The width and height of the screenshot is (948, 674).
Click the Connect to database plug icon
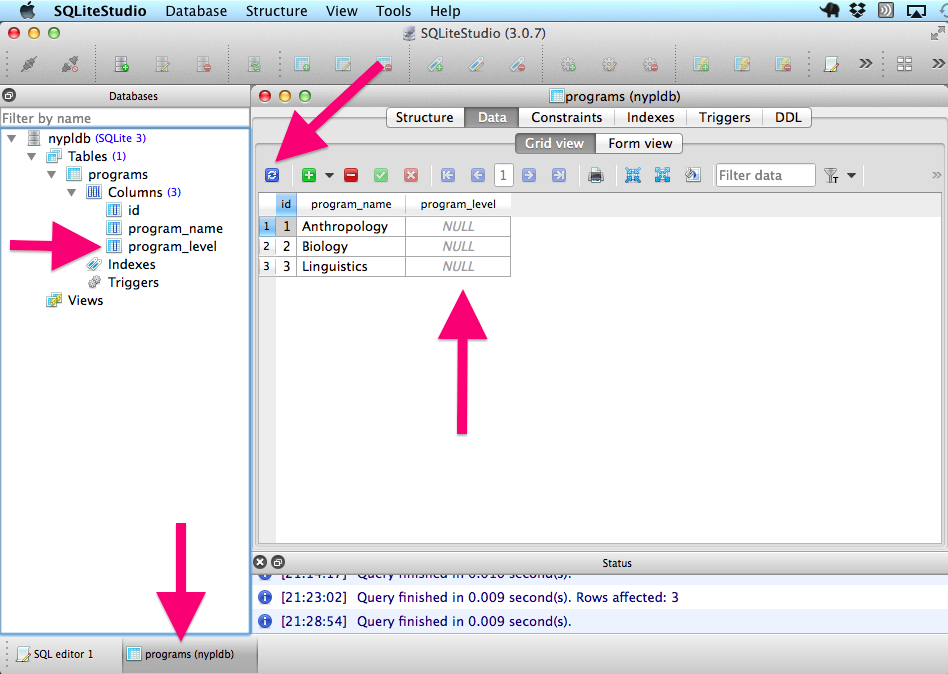[28, 65]
